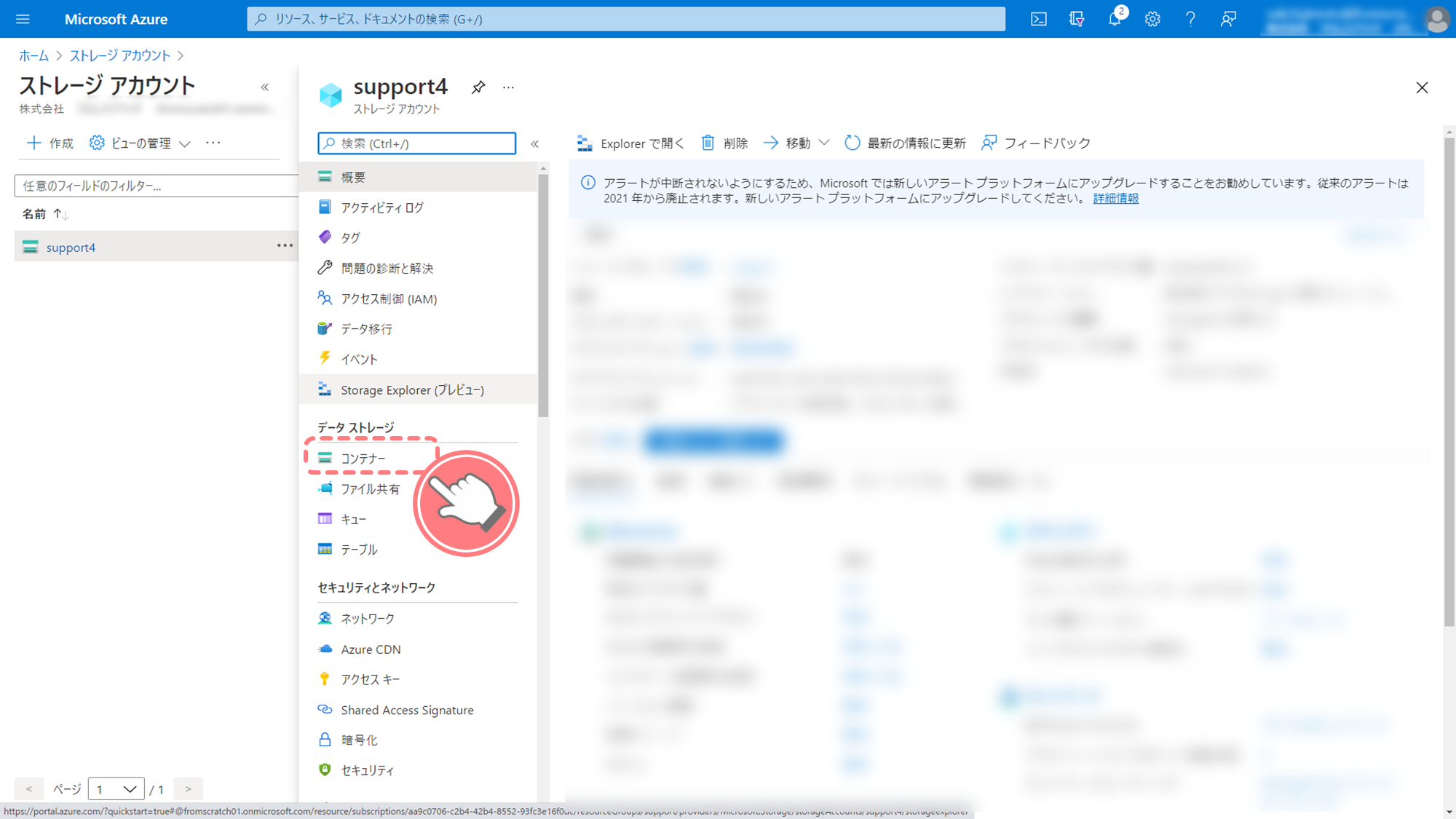Screen dimensions: 1456x819
Task: Click the resource menu search box
Action: 416,143
